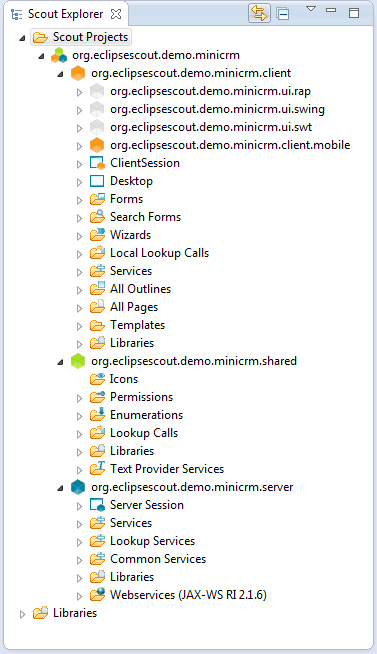Click the Wizards folder icon
The image size is (377, 654).
pyautogui.click(x=97, y=234)
